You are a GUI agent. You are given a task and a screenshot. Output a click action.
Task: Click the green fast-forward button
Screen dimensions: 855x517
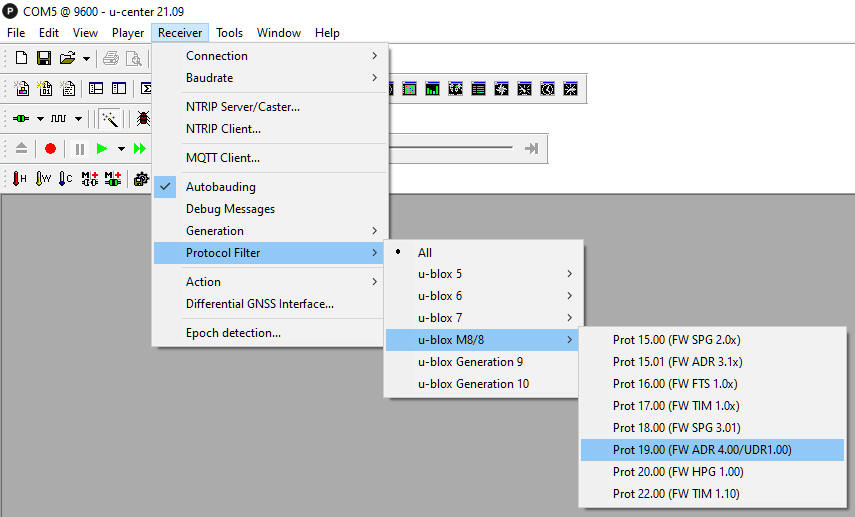(140, 148)
